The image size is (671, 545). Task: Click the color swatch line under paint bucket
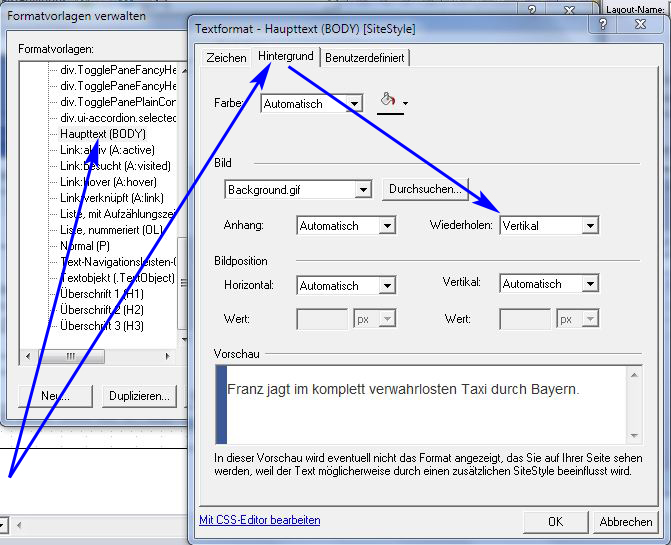(389, 112)
